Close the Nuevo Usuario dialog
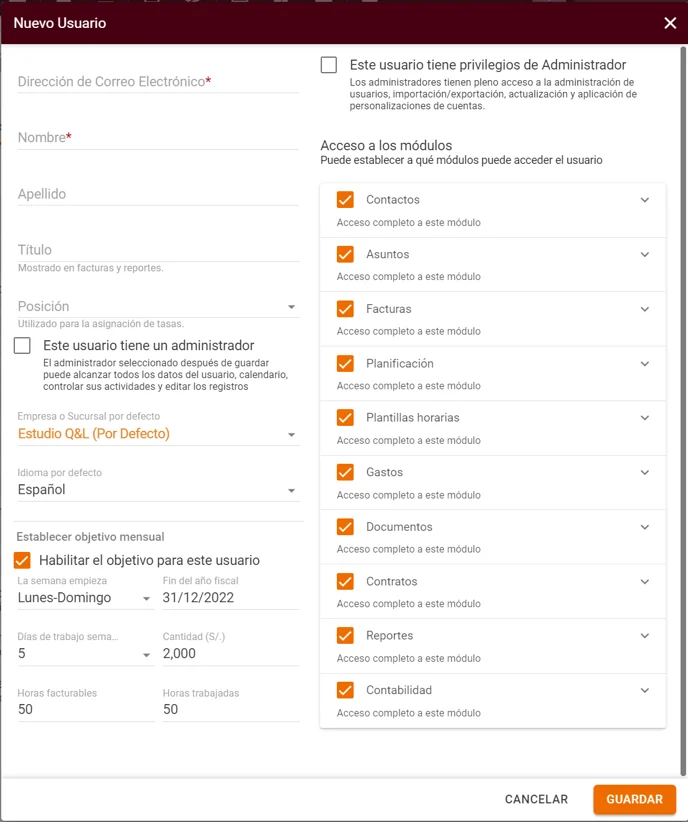The image size is (688, 822). point(670,23)
